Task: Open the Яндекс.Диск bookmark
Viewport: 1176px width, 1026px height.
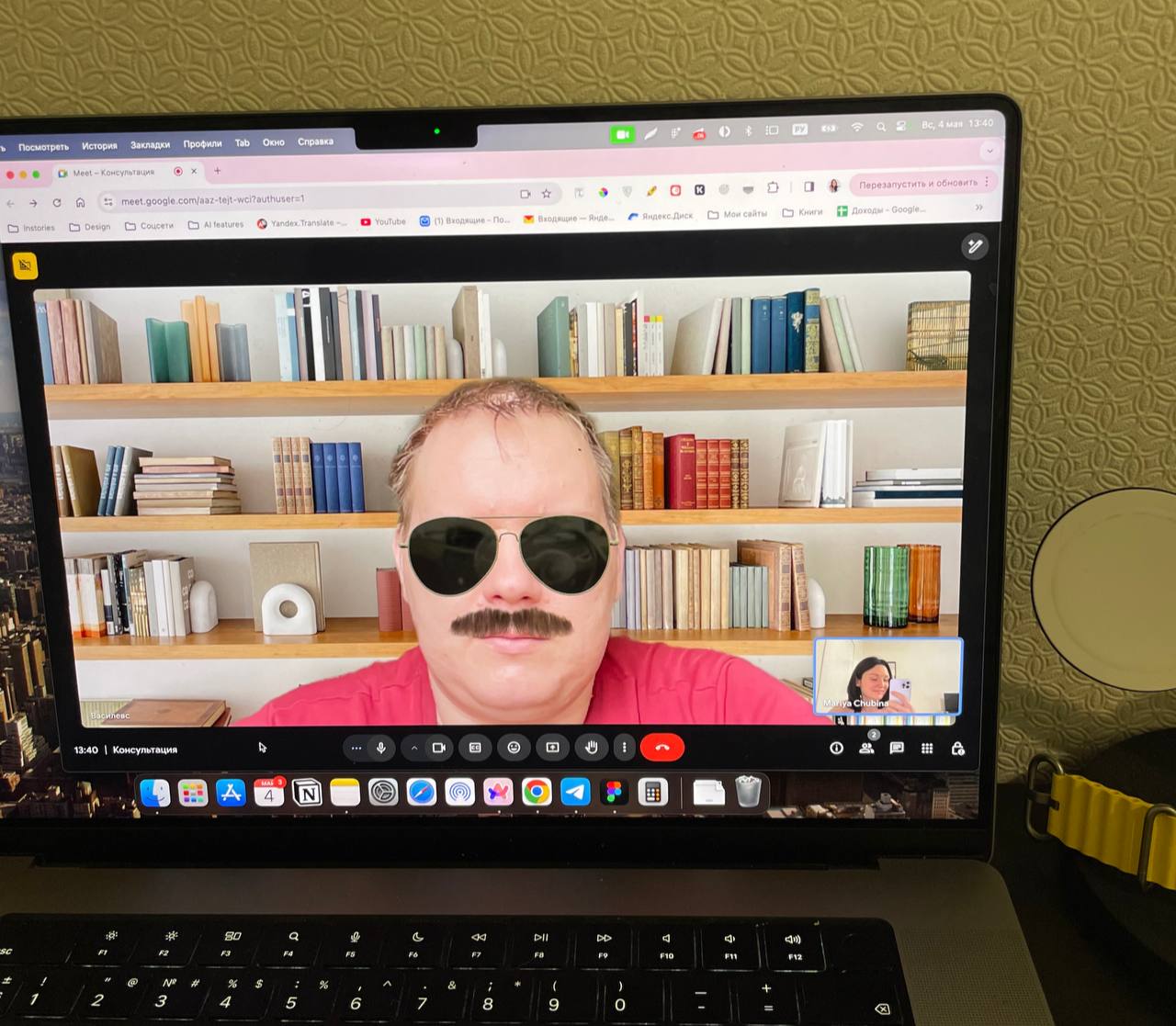Action: [x=661, y=216]
